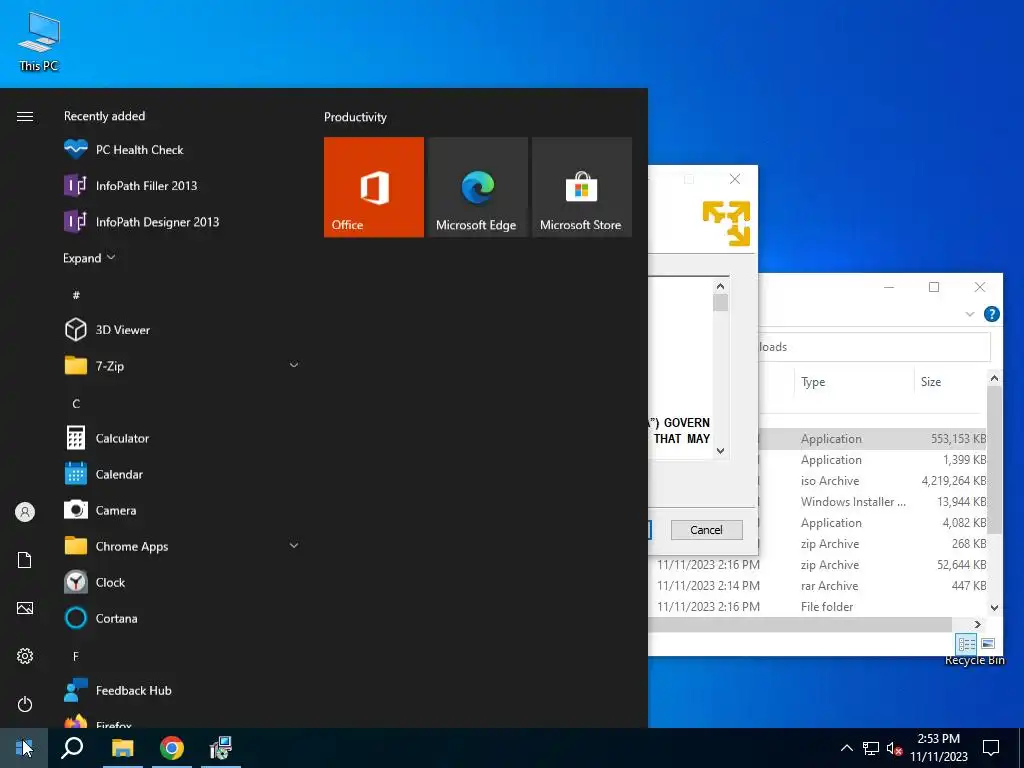1024x768 pixels.
Task: Launch the Camera app
Action: pyautogui.click(x=182, y=510)
